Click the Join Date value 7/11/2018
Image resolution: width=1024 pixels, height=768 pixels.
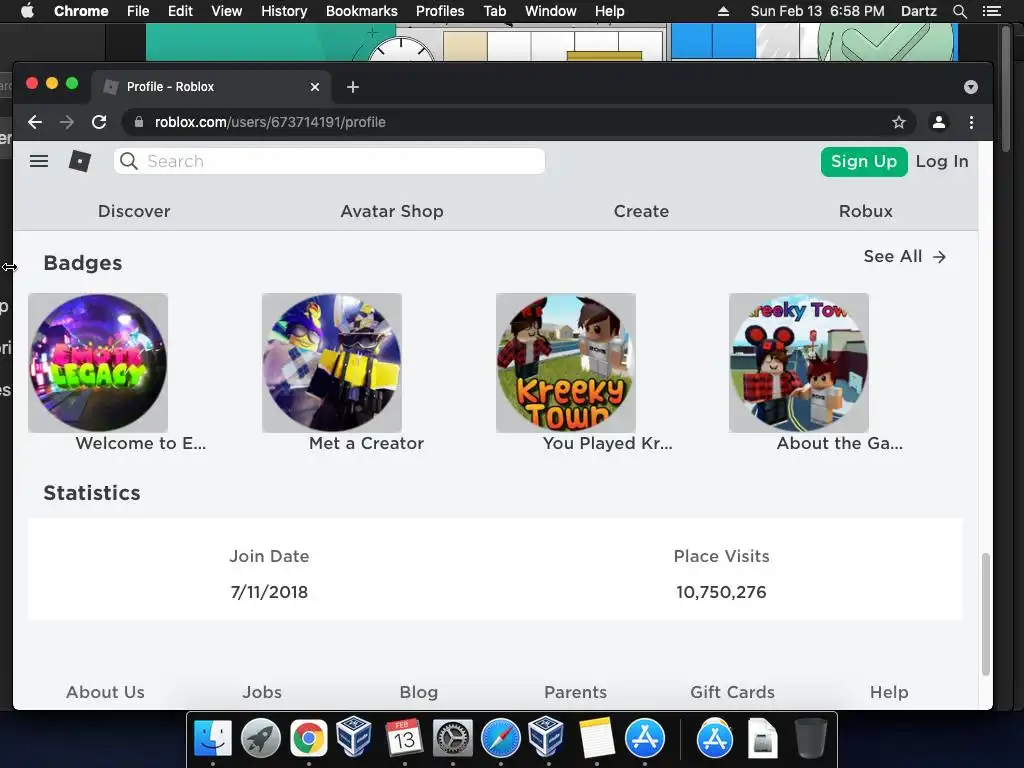click(x=269, y=592)
